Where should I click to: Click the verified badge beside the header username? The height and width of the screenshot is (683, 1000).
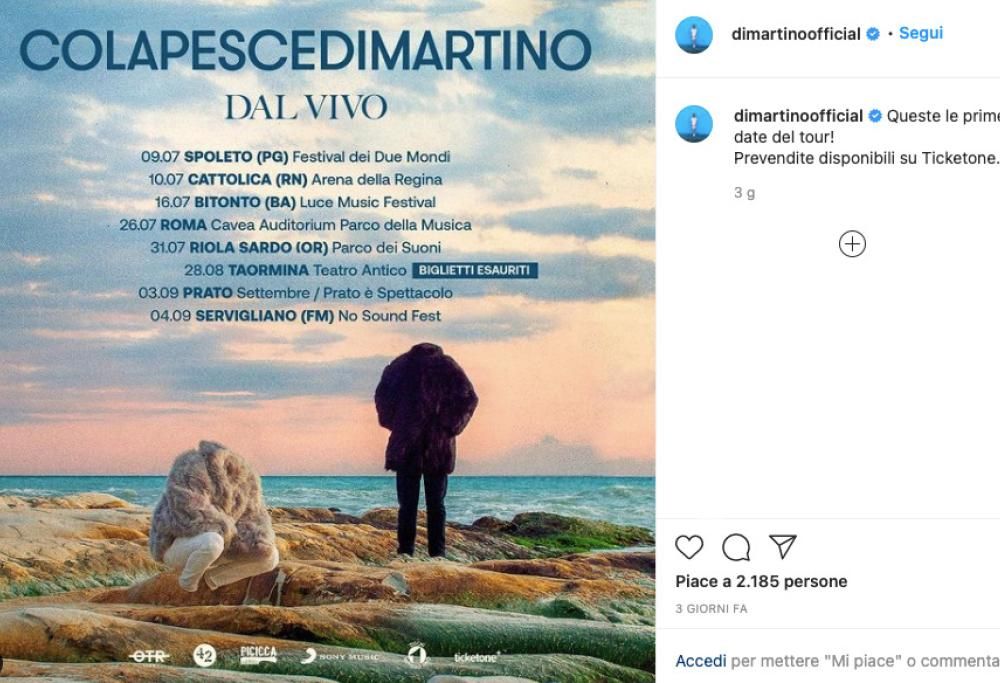pos(873,33)
